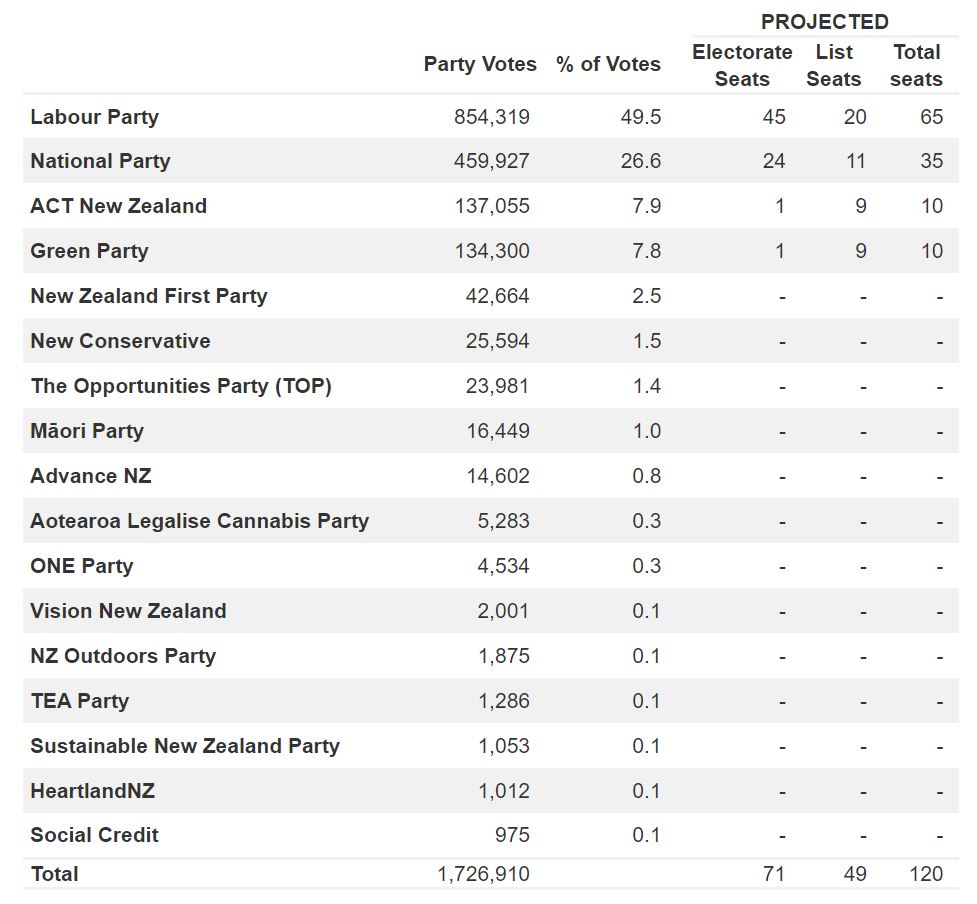Screen dimensions: 977x904
Task: Click The Opportunities Party (TOP) name
Action: click(x=180, y=386)
